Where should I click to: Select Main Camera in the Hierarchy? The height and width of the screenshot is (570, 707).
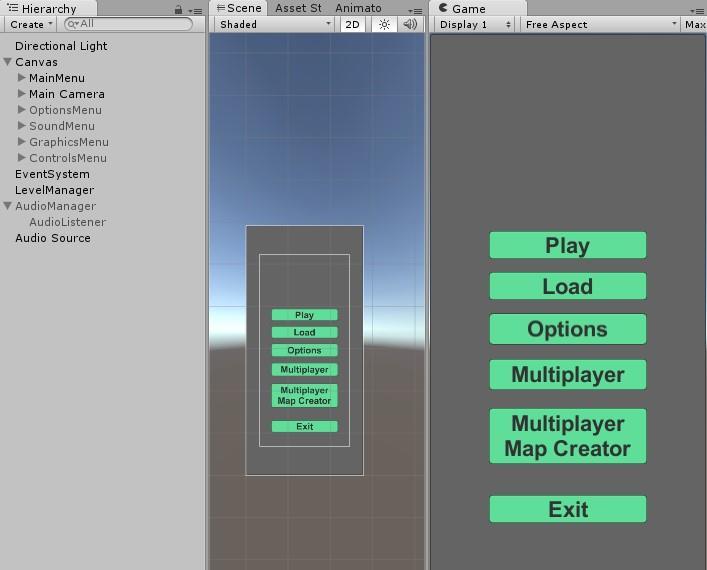pos(67,94)
